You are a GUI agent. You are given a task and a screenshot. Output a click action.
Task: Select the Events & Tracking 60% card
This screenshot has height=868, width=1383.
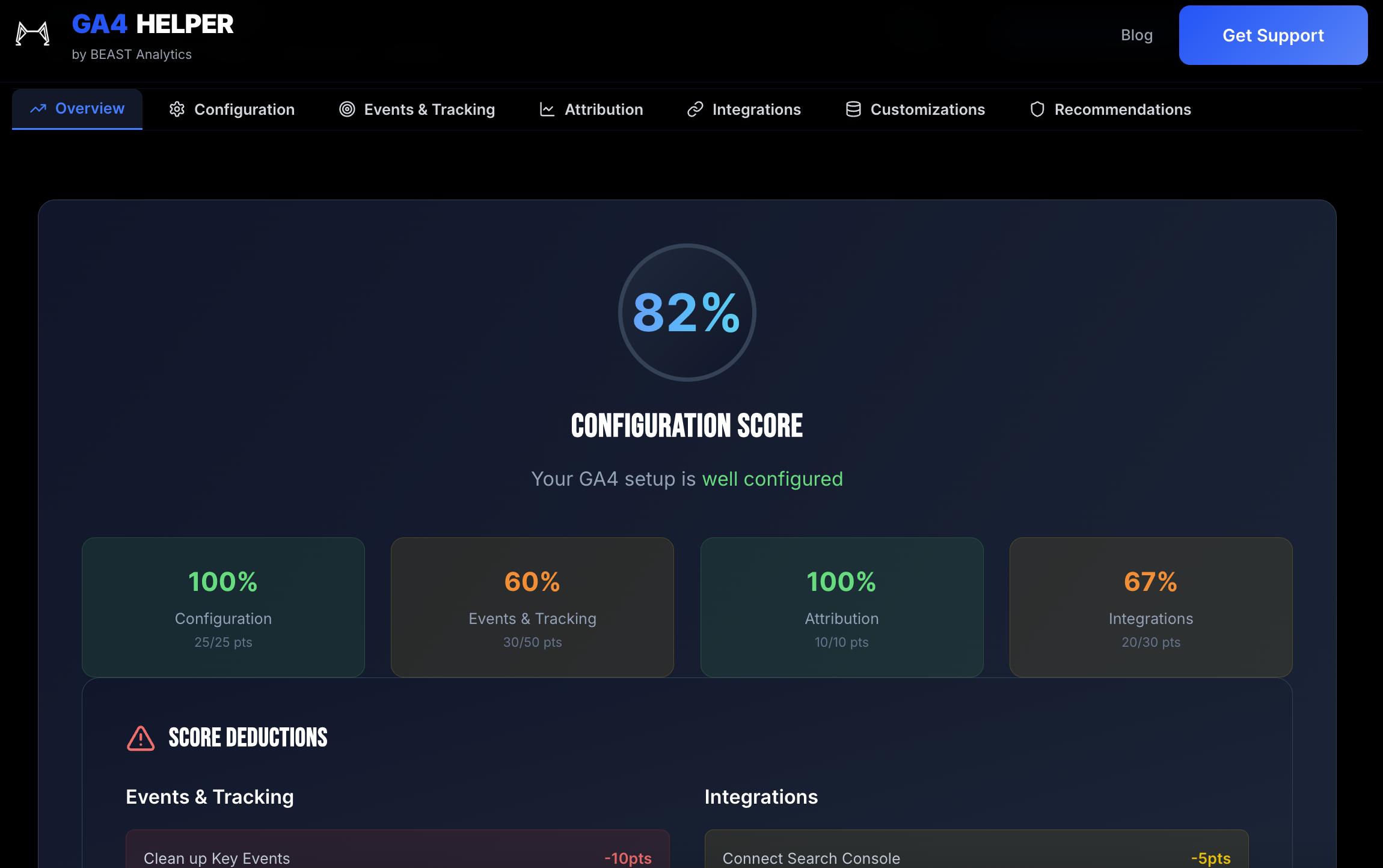pos(532,607)
